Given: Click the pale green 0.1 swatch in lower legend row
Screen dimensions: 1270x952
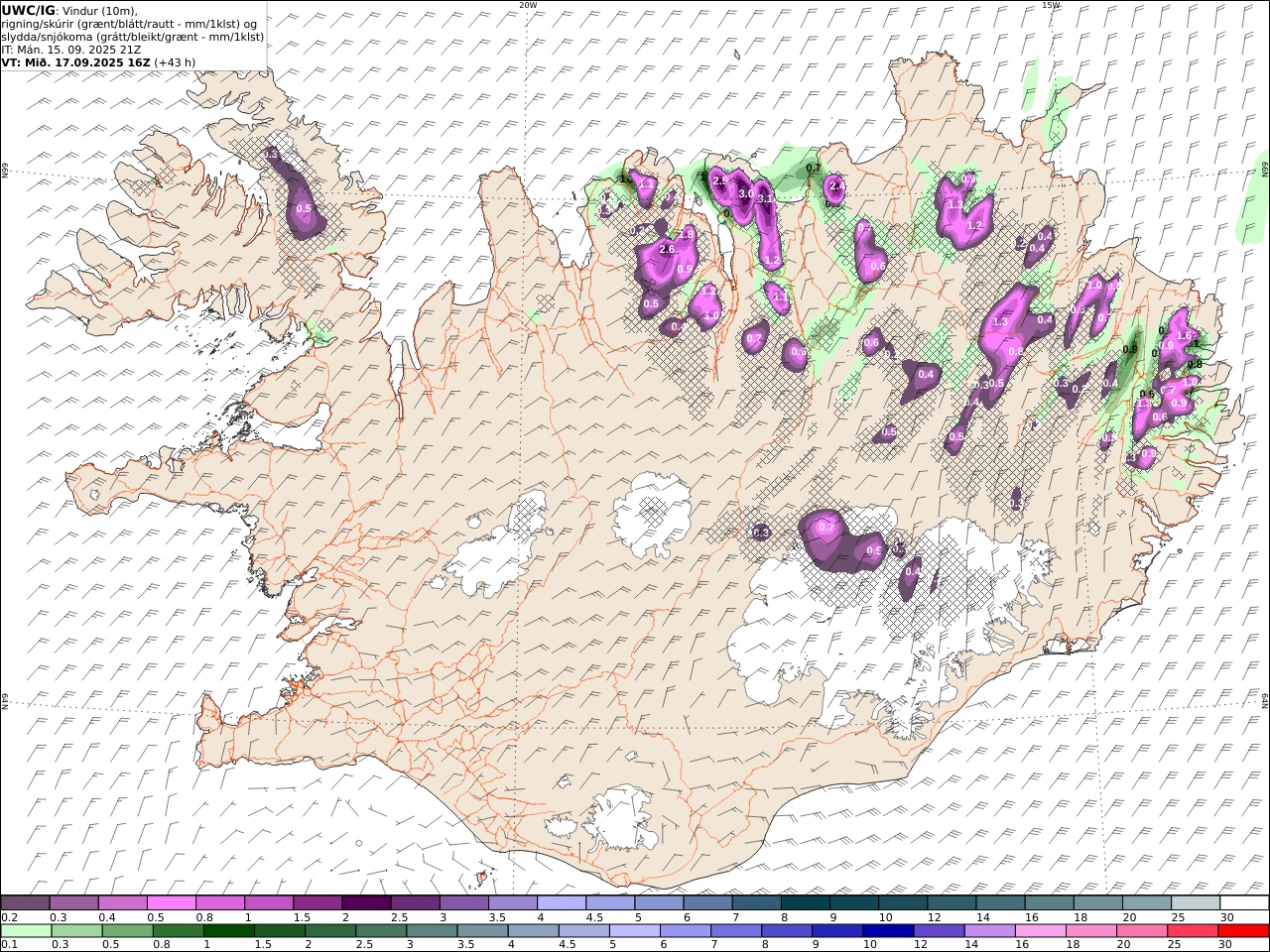Looking at the screenshot, I should (26, 930).
